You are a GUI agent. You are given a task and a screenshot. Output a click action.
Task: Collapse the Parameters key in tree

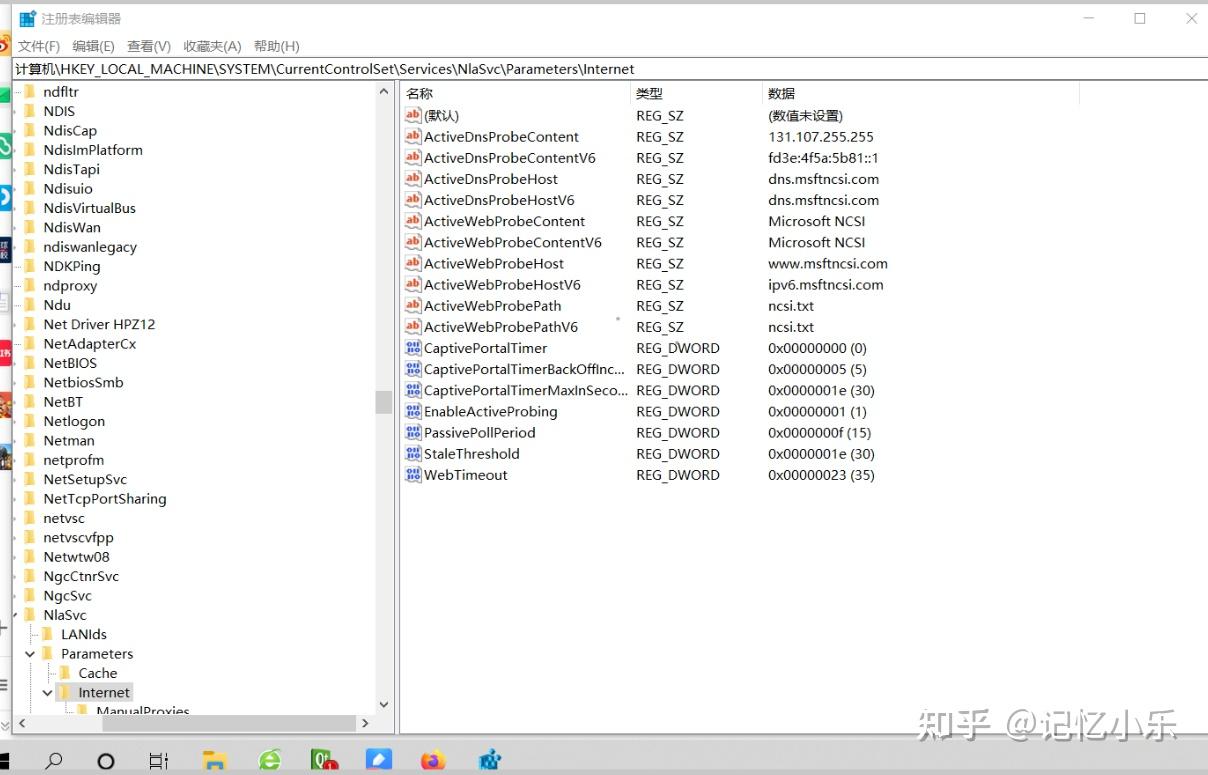coord(30,653)
